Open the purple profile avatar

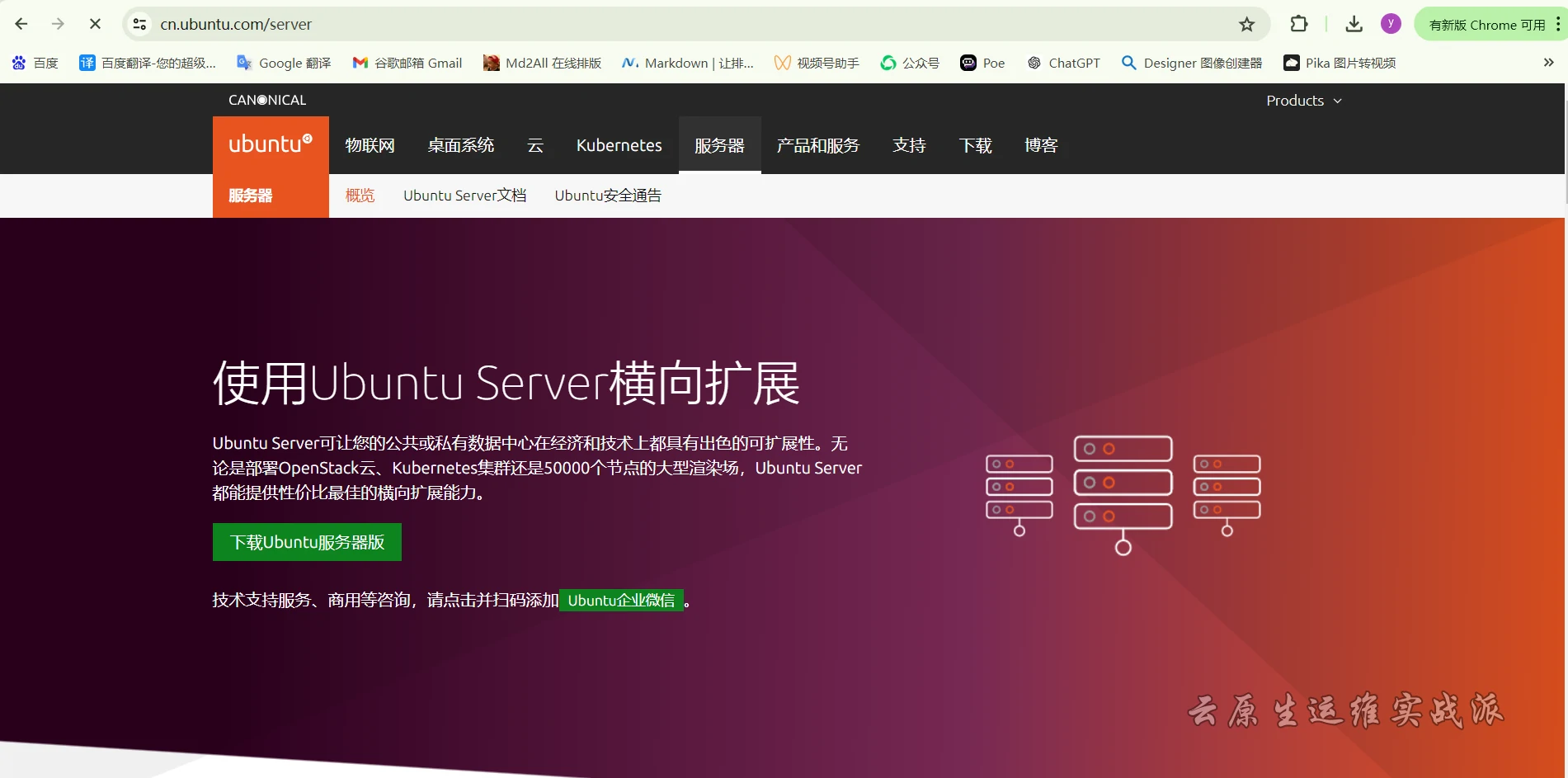click(1391, 24)
